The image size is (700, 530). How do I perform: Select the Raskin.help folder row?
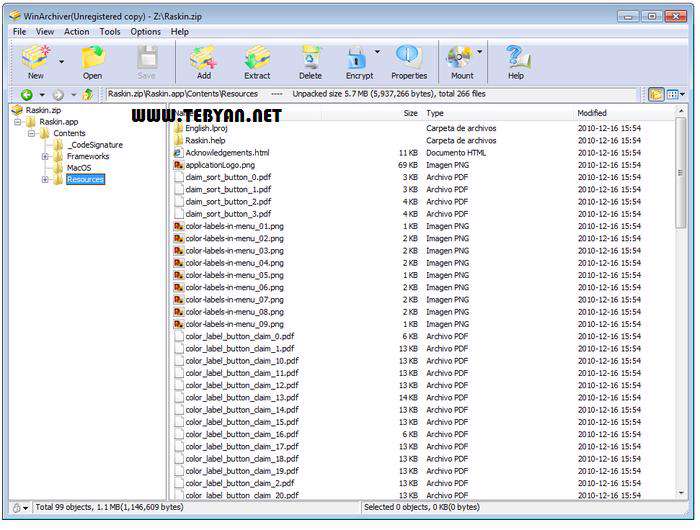[x=424, y=140]
